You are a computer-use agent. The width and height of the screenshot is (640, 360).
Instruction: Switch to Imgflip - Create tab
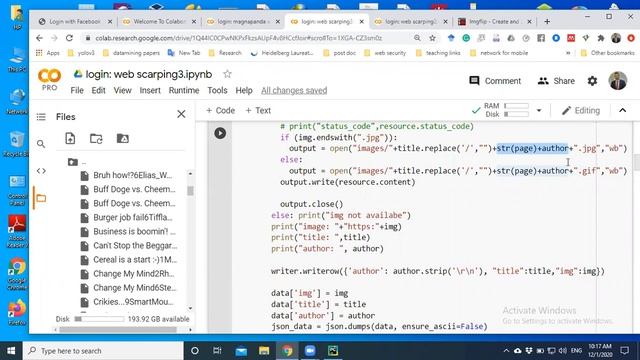tap(495, 22)
